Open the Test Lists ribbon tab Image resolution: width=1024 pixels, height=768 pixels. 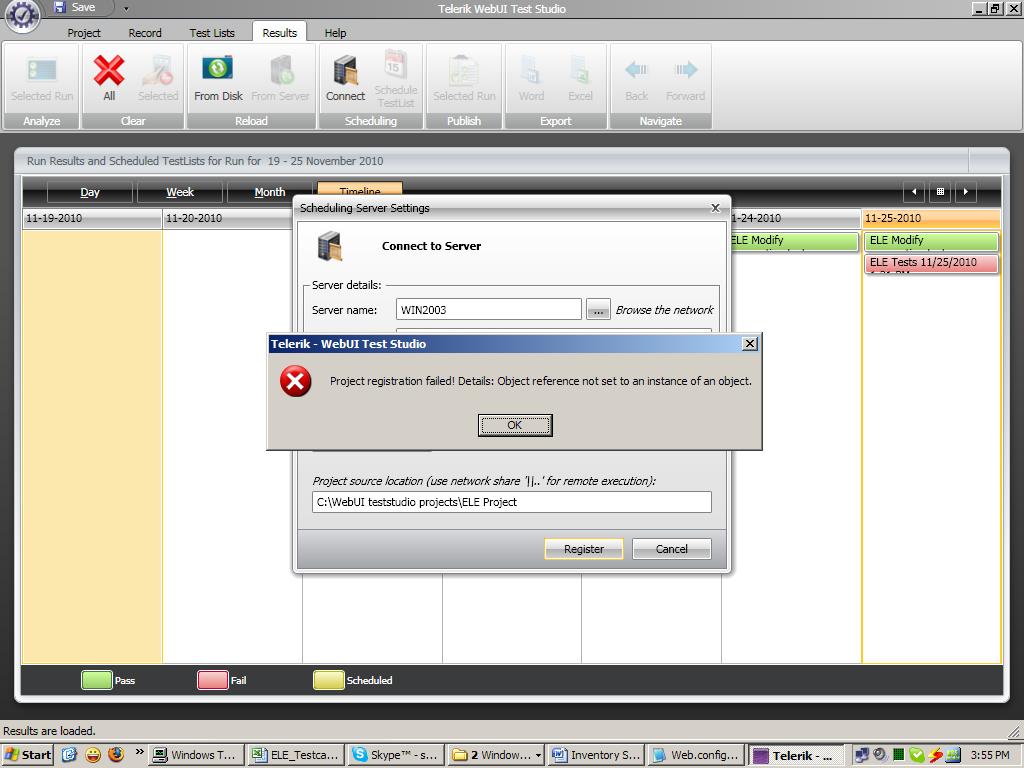[x=212, y=33]
